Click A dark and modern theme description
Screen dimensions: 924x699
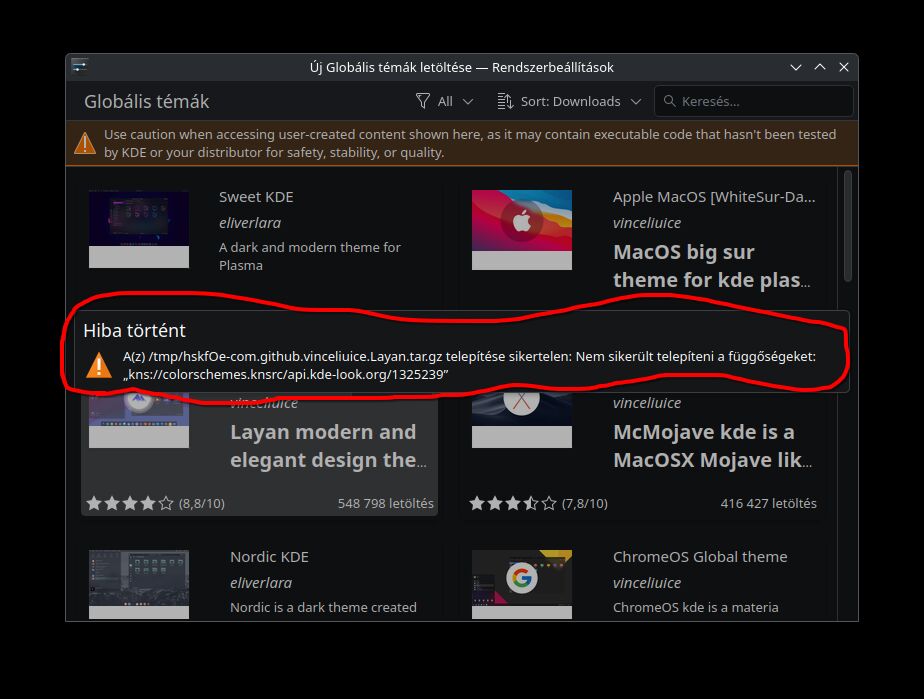[x=310, y=256]
